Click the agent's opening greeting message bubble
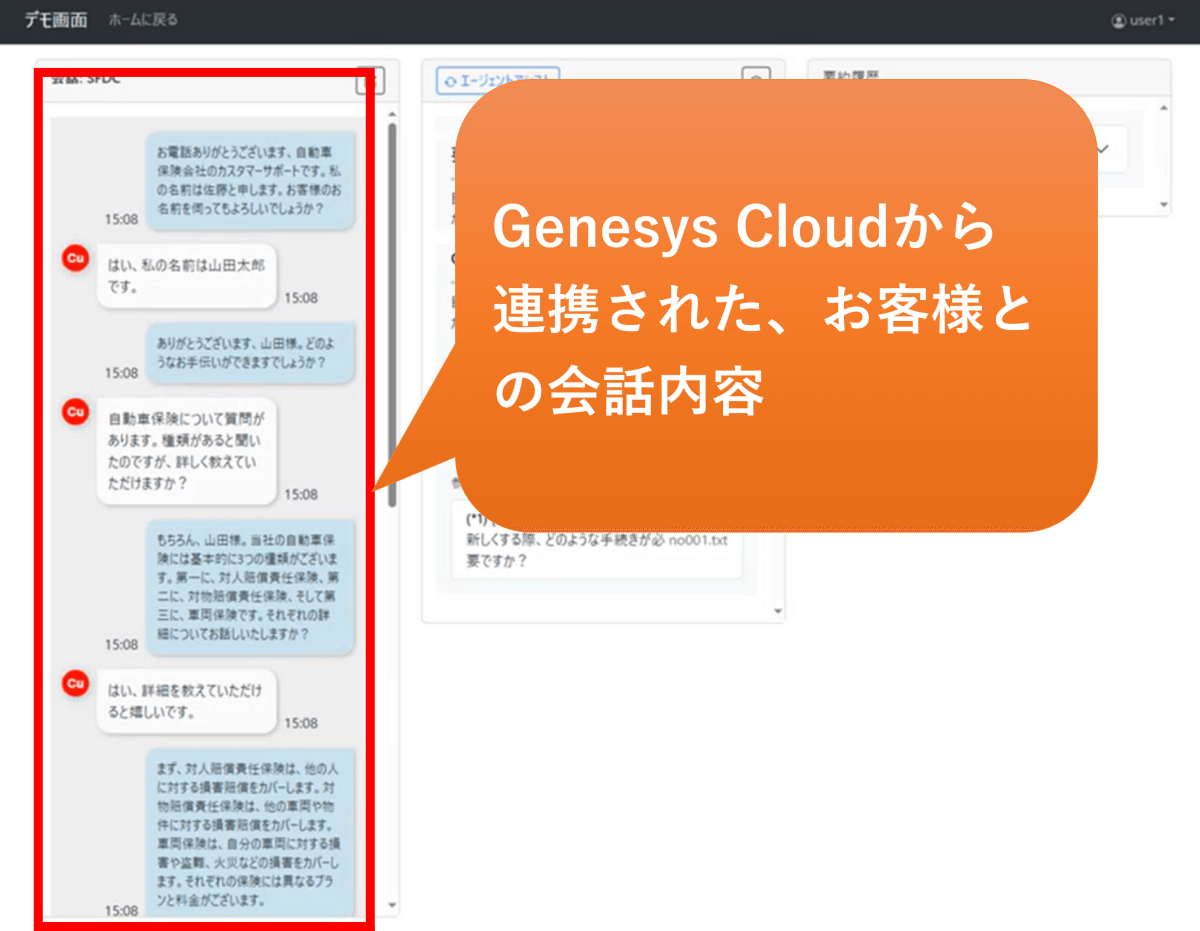The image size is (1200, 931). [250, 180]
